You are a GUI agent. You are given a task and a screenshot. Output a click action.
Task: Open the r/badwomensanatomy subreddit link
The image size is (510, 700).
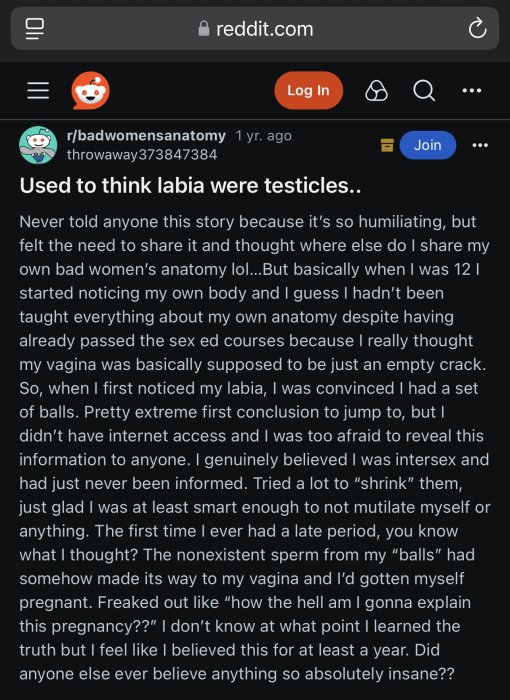pos(146,135)
